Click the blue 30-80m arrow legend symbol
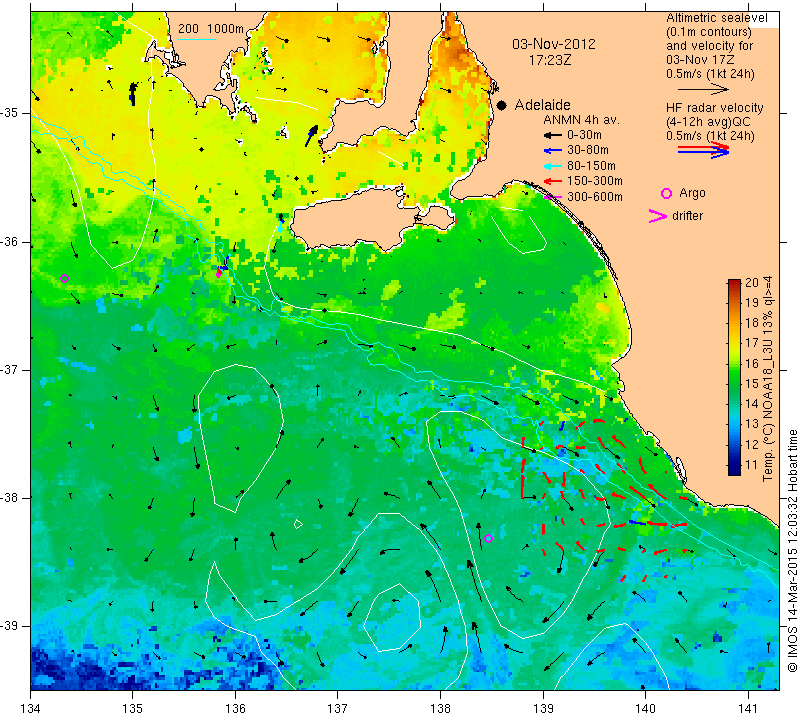This screenshot has width=800, height=720. (552, 151)
